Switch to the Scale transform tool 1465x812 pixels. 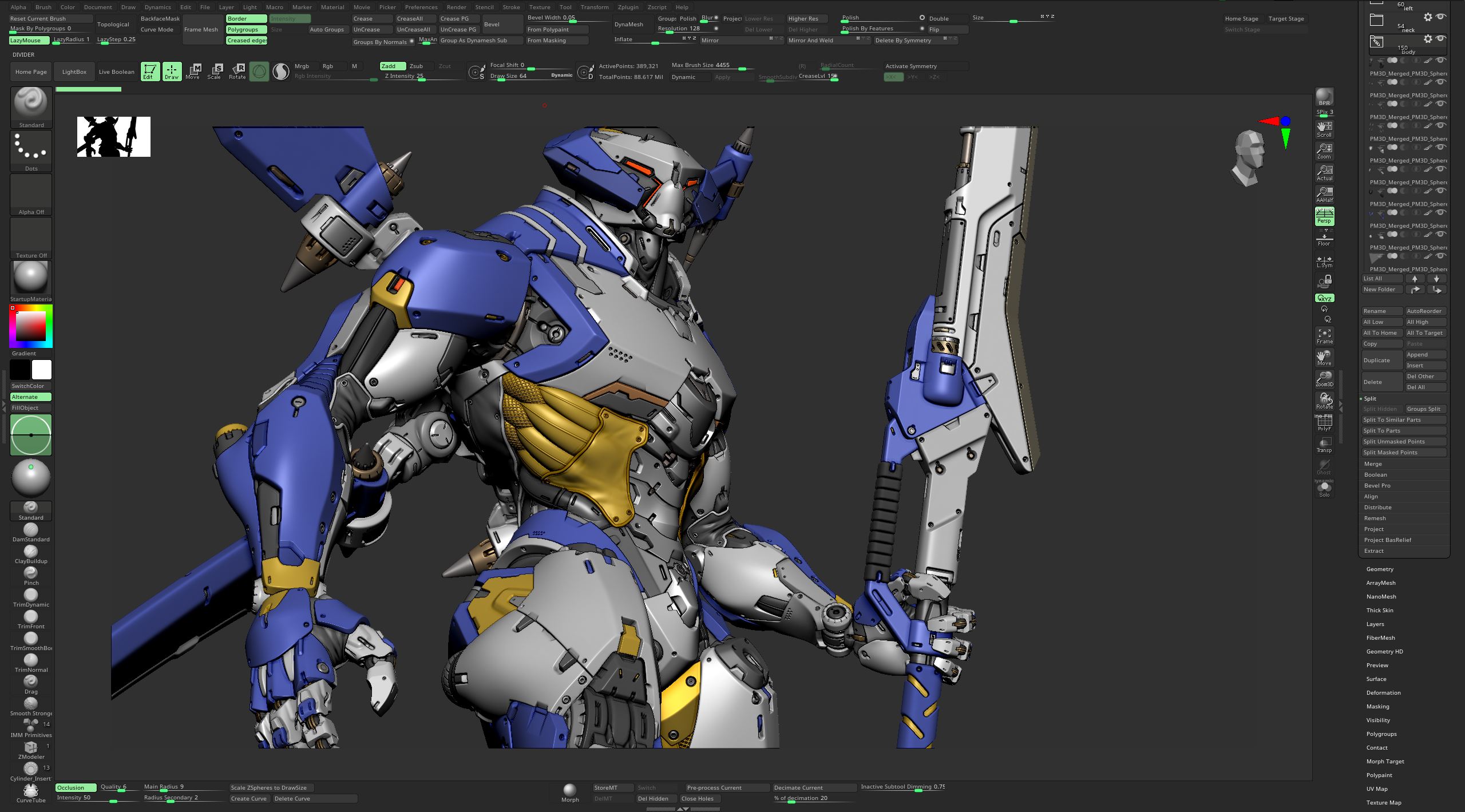point(215,71)
